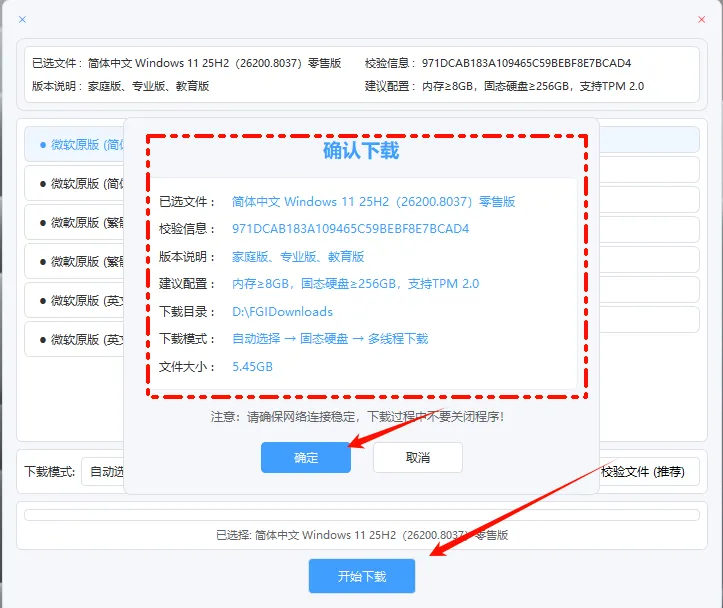Click 自动选择 → 固态硬盘 → 多线程下载 text

[330, 339]
